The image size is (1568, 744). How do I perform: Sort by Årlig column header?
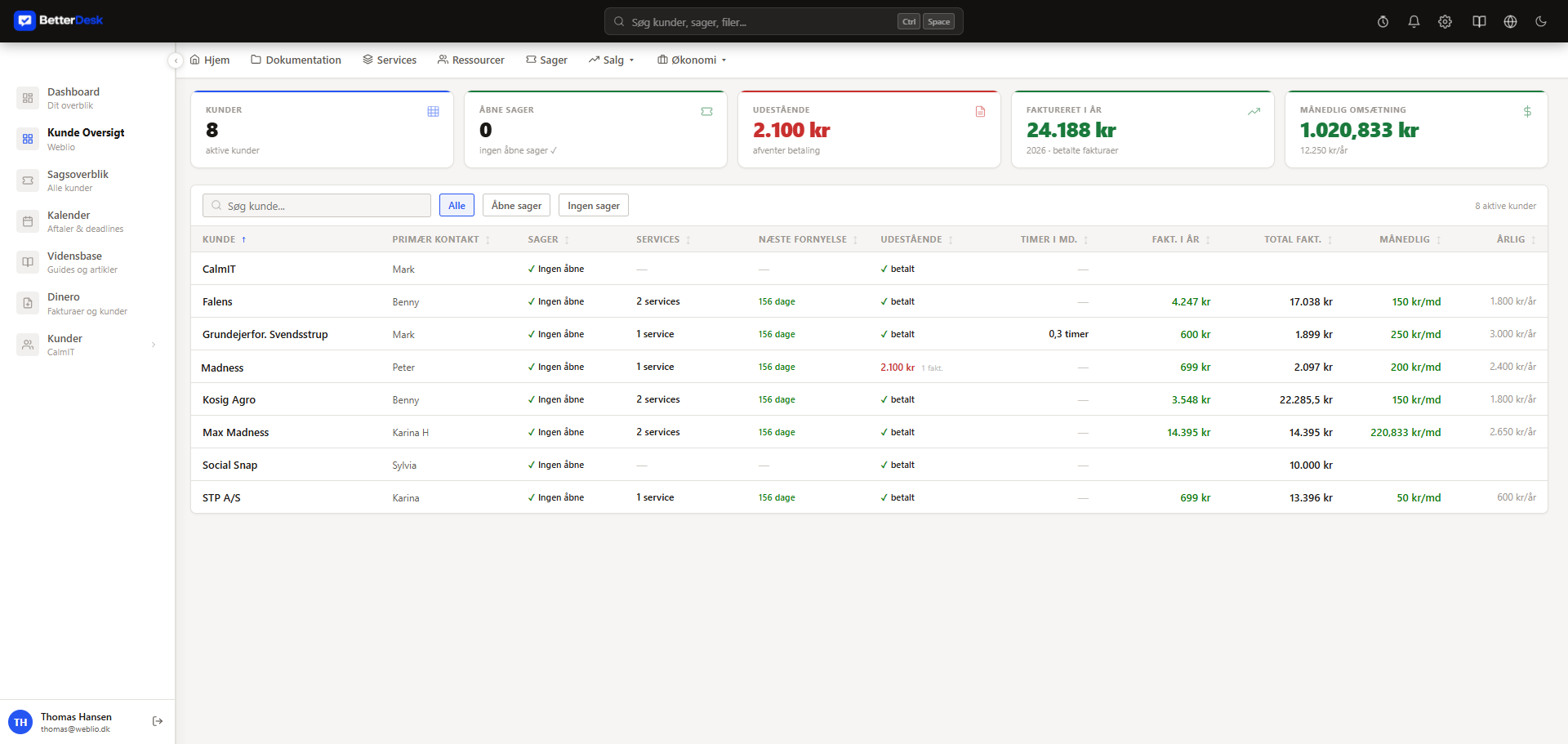[1516, 239]
